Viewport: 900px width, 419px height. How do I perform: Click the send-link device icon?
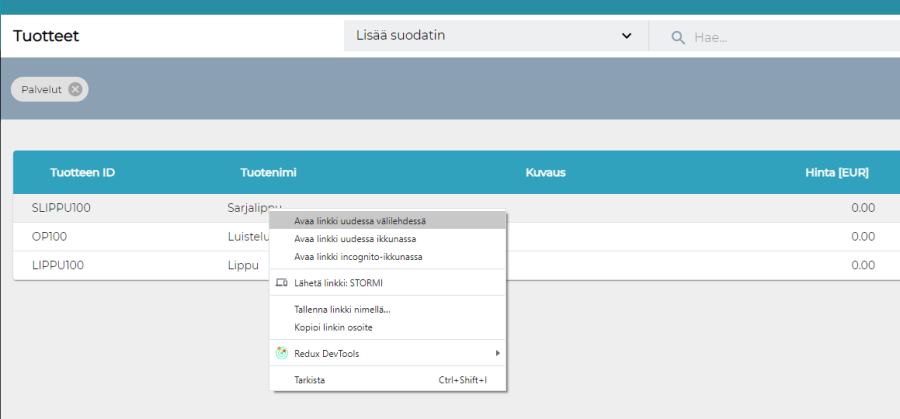coord(281,283)
